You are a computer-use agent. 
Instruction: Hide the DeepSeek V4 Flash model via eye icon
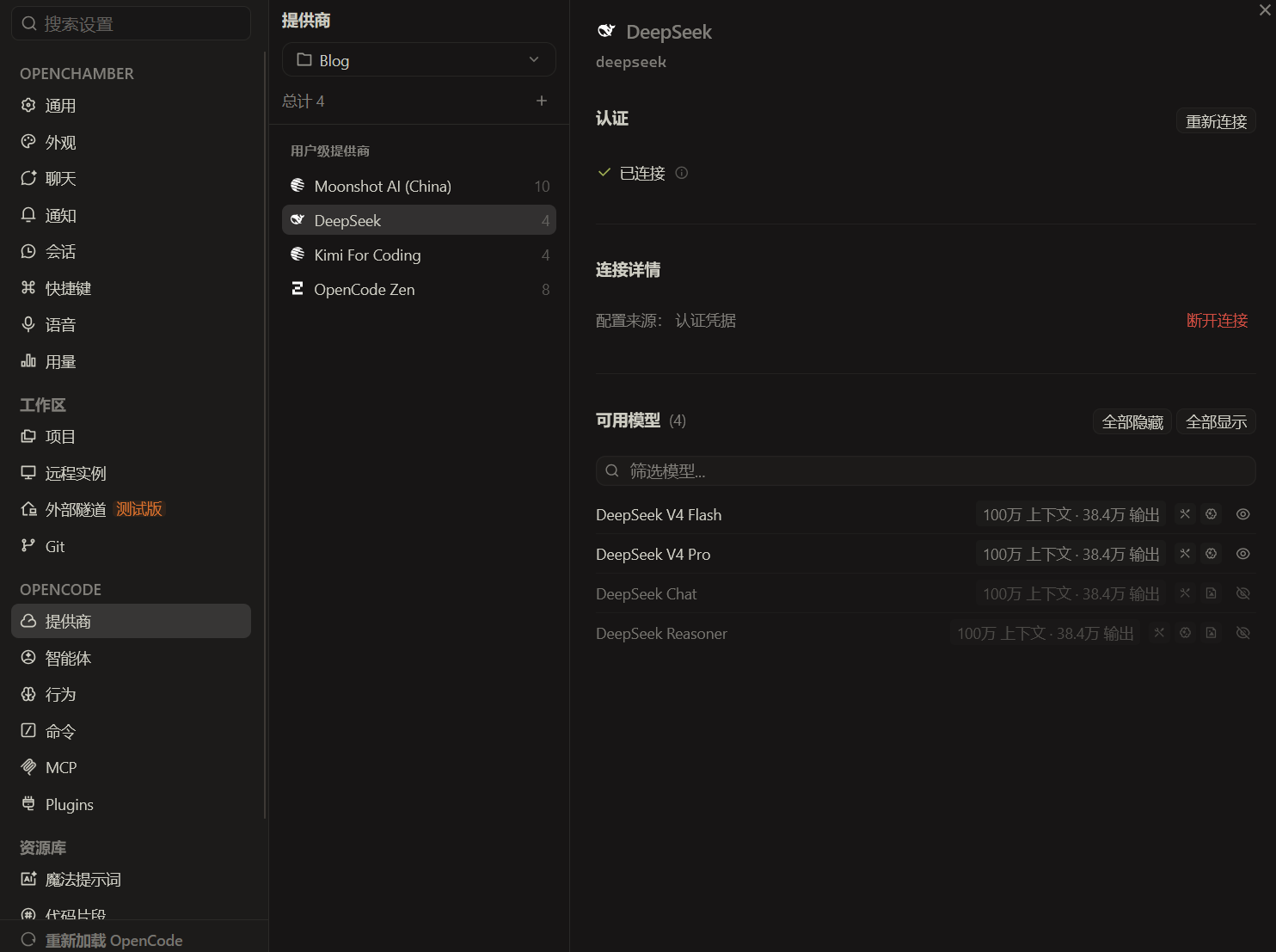1243,514
